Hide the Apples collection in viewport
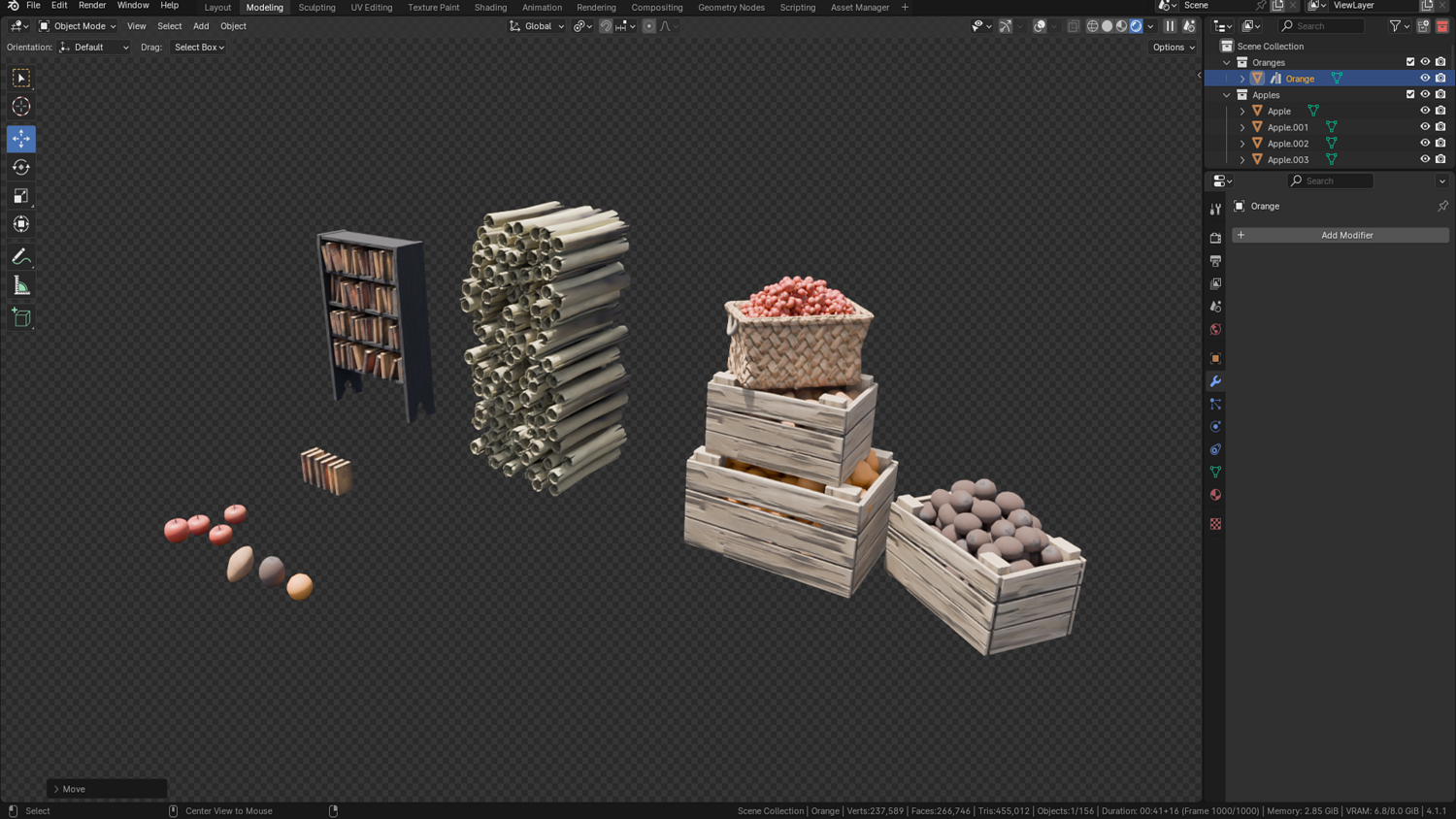 pos(1425,94)
